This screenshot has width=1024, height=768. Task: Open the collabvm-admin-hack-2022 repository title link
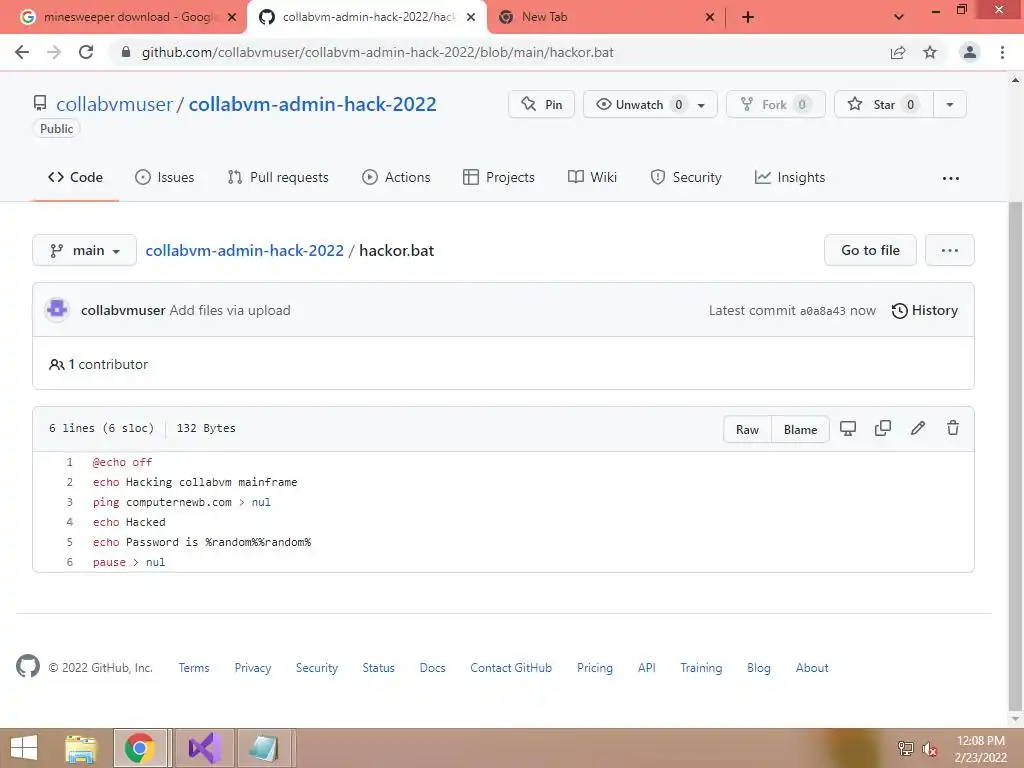coord(312,104)
